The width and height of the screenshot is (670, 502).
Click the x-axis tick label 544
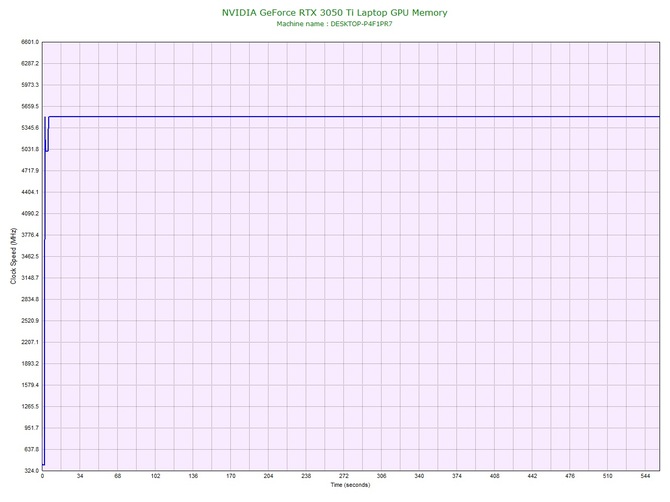[x=645, y=476]
